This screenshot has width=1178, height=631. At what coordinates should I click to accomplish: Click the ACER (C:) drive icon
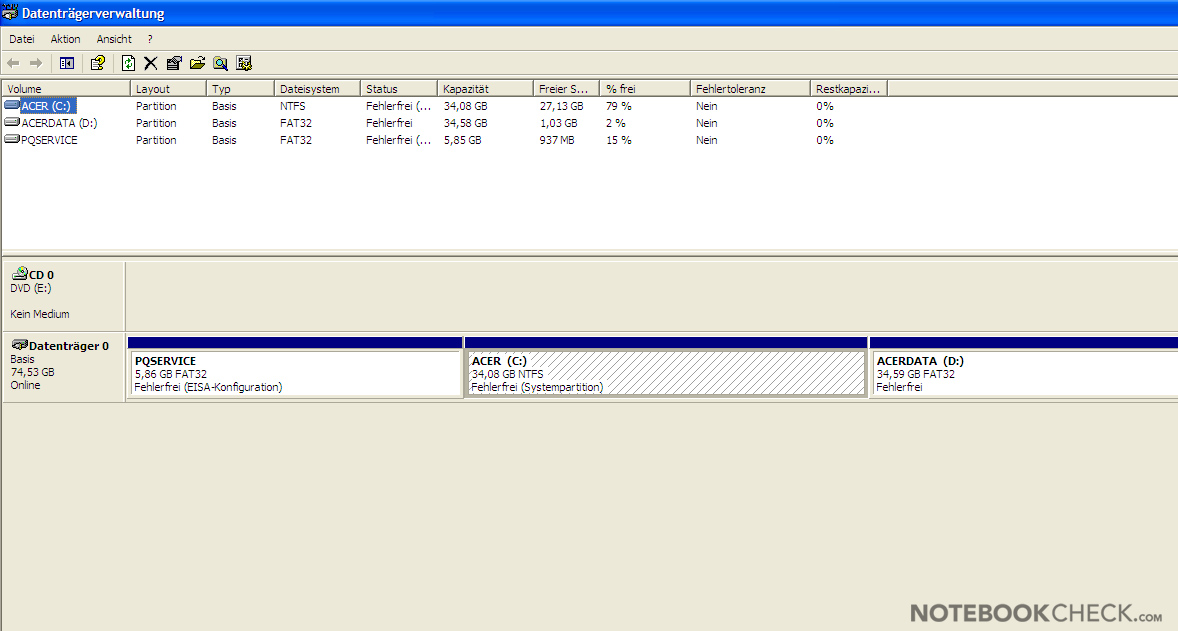pos(12,105)
